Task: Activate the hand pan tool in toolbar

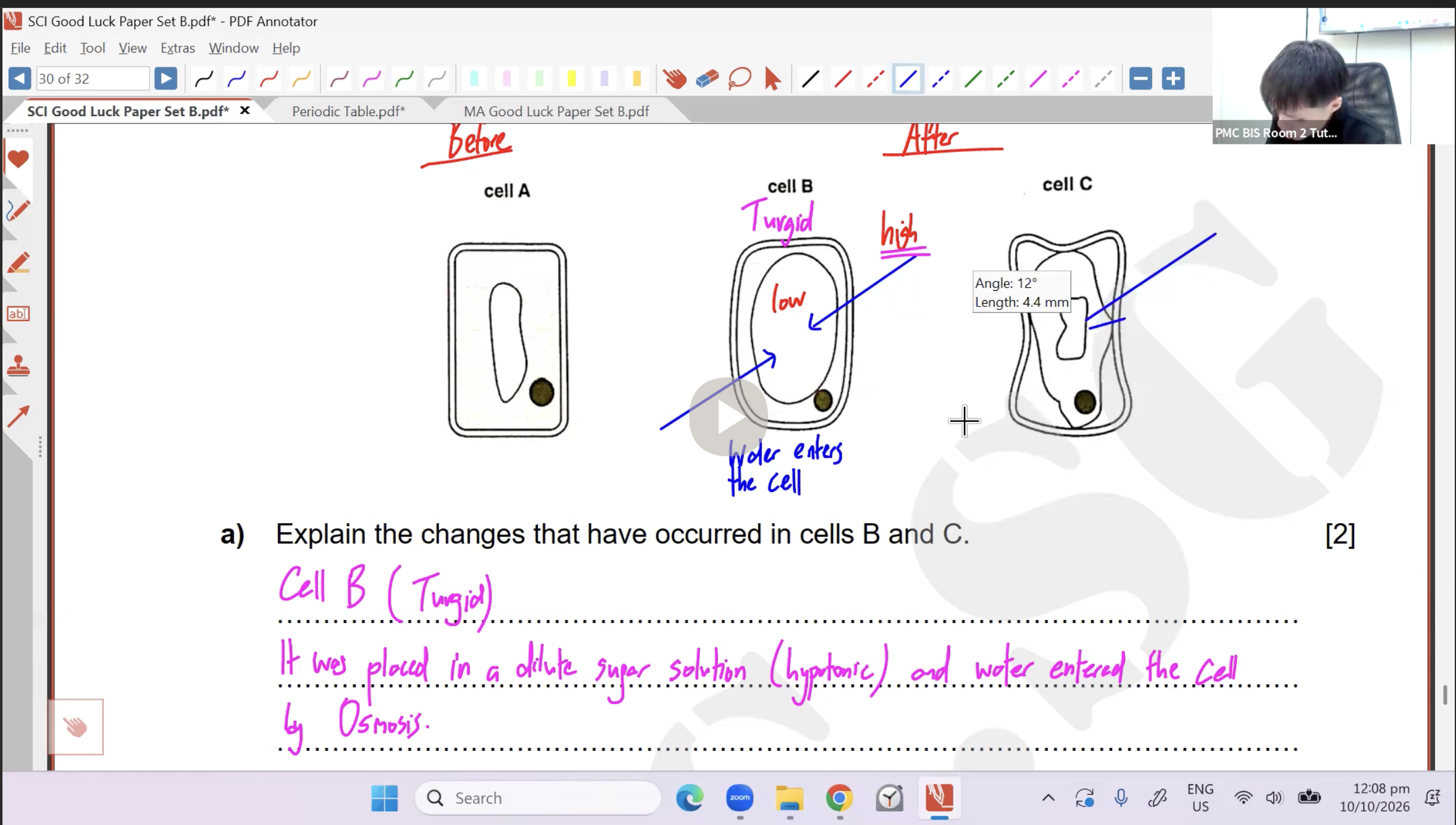Action: point(674,78)
